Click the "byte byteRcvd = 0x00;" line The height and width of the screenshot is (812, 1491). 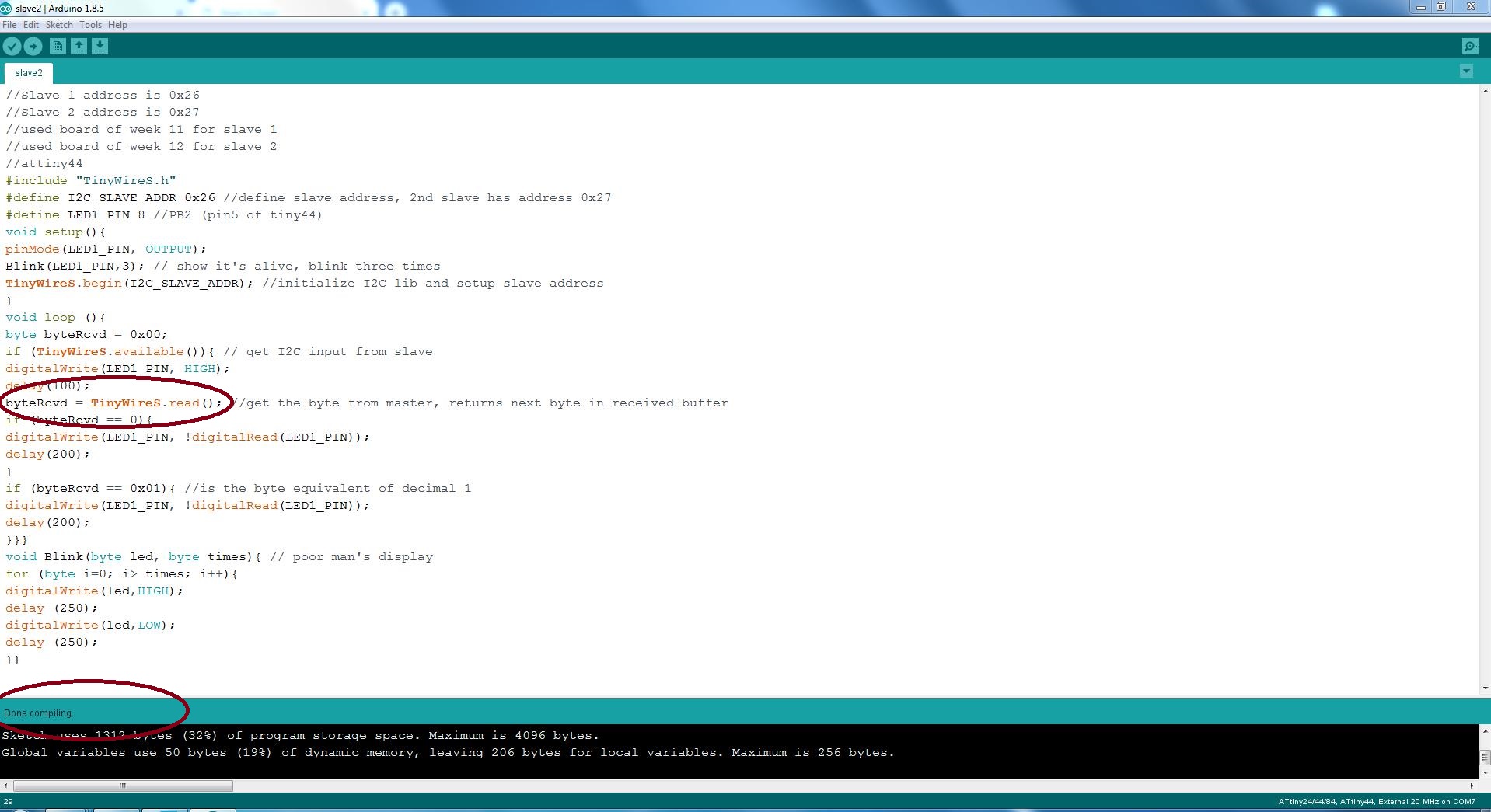click(87, 334)
